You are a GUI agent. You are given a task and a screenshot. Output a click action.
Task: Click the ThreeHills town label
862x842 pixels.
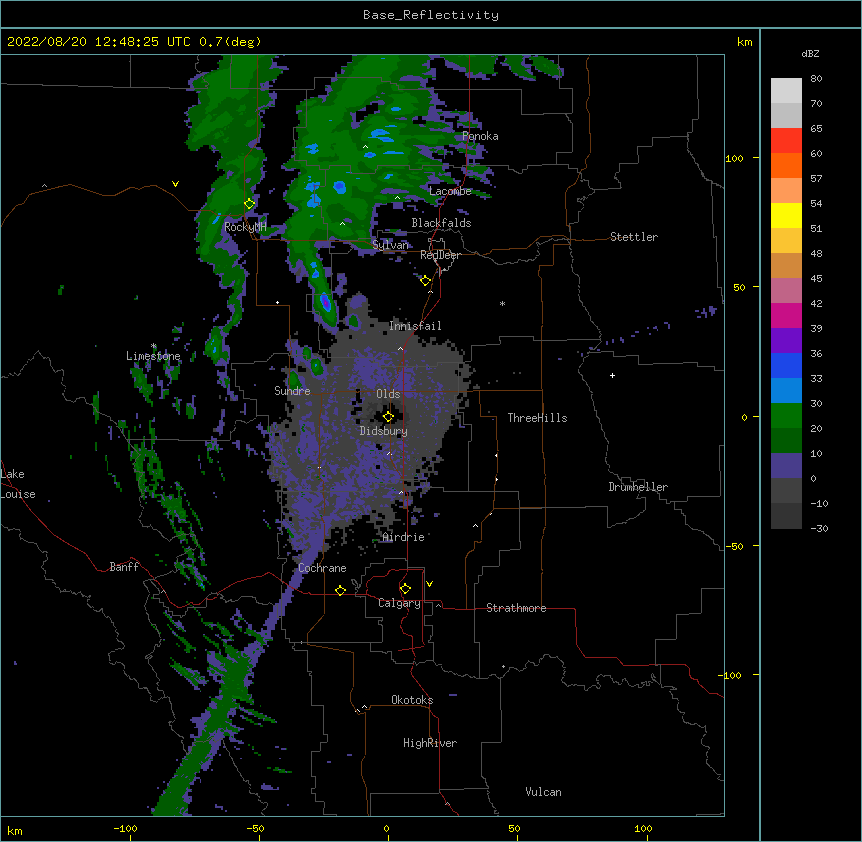(x=537, y=418)
